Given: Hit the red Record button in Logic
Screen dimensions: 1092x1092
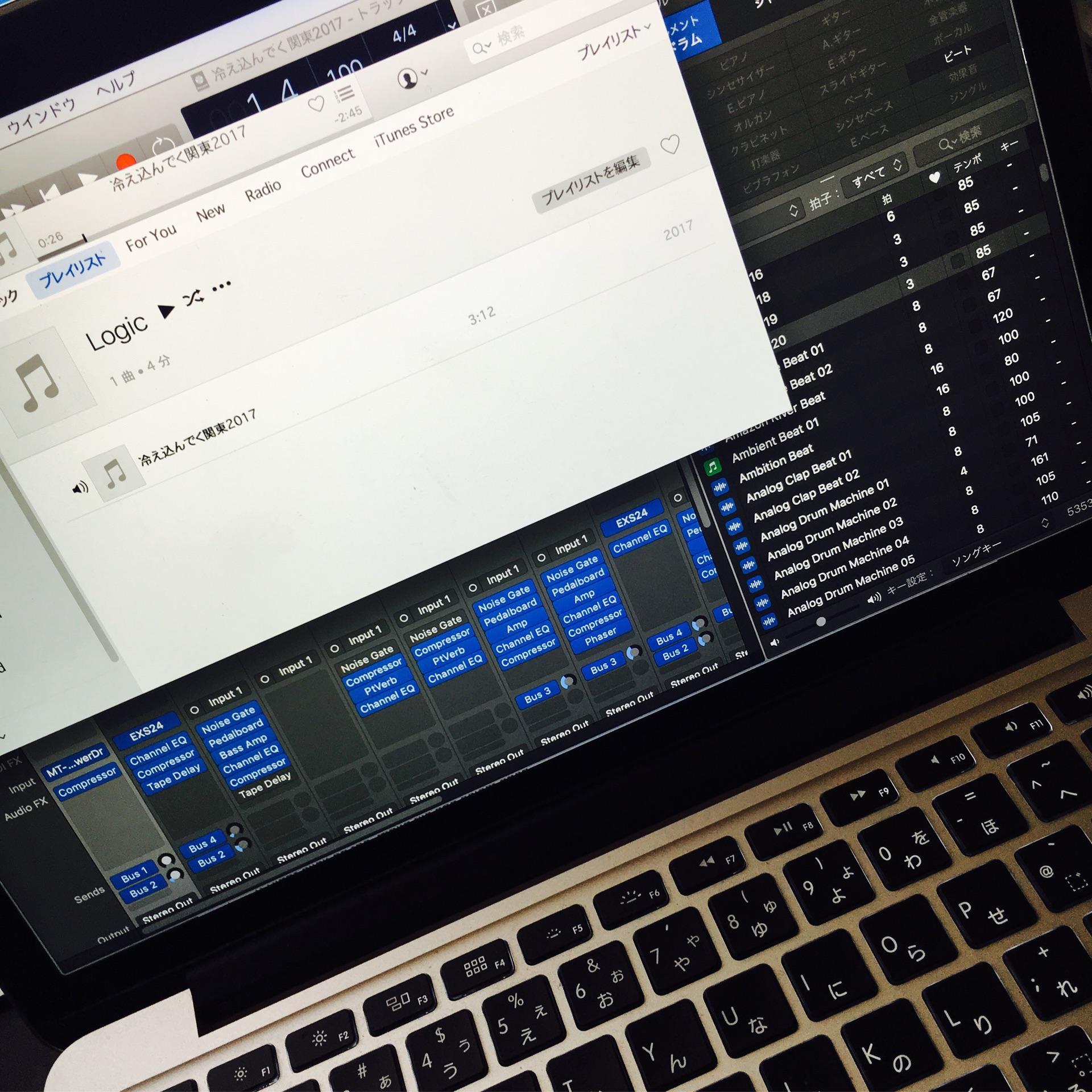Looking at the screenshot, I should (x=126, y=162).
